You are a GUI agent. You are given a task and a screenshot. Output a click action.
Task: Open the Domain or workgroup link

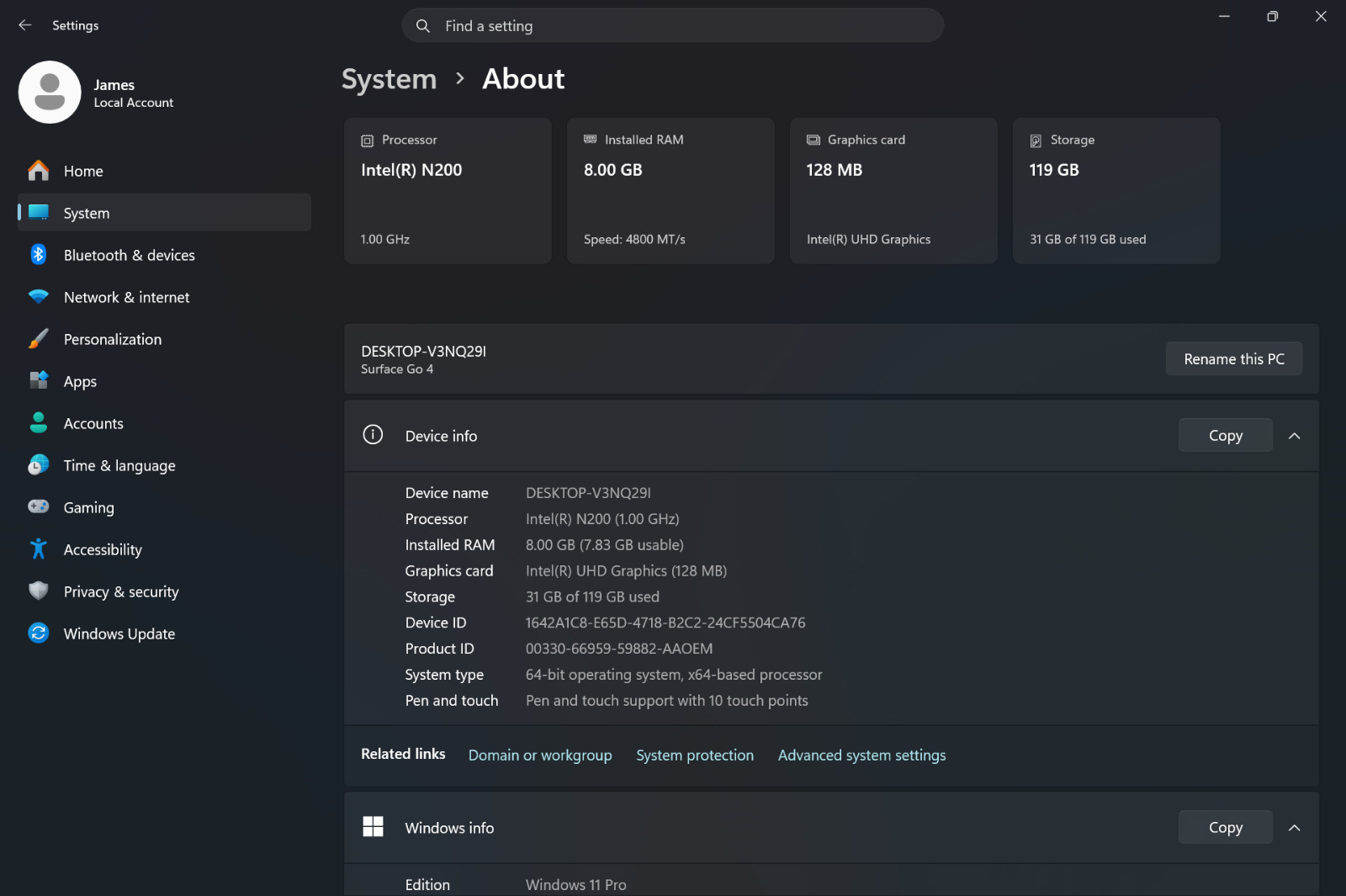pos(540,756)
